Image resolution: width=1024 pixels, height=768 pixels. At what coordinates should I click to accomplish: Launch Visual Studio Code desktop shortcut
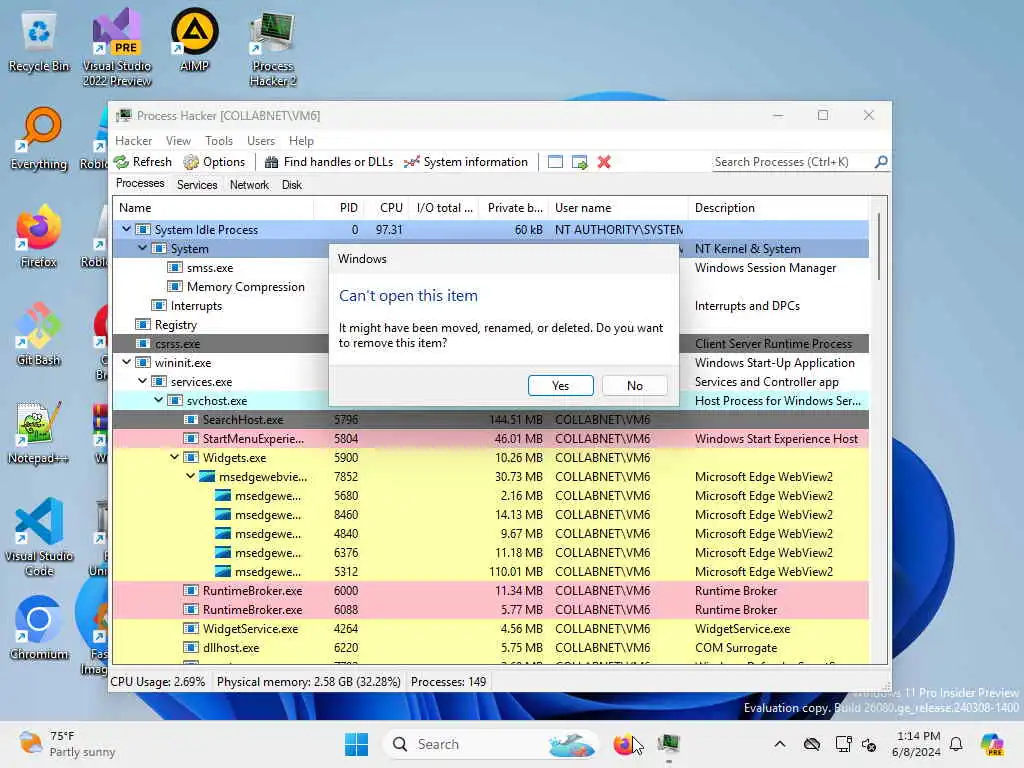coord(39,537)
